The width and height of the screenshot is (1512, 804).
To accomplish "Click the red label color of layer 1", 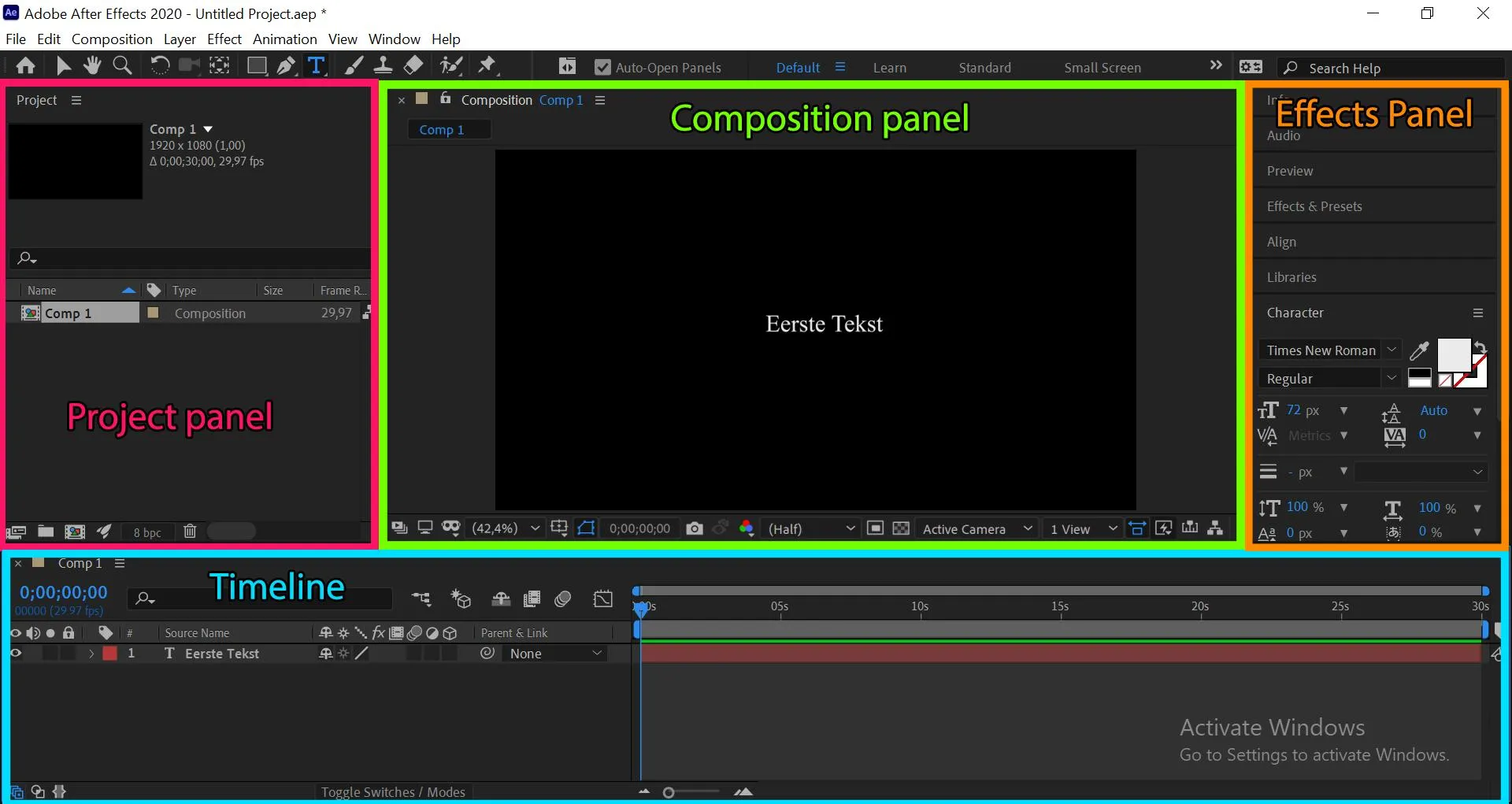I will click(110, 654).
